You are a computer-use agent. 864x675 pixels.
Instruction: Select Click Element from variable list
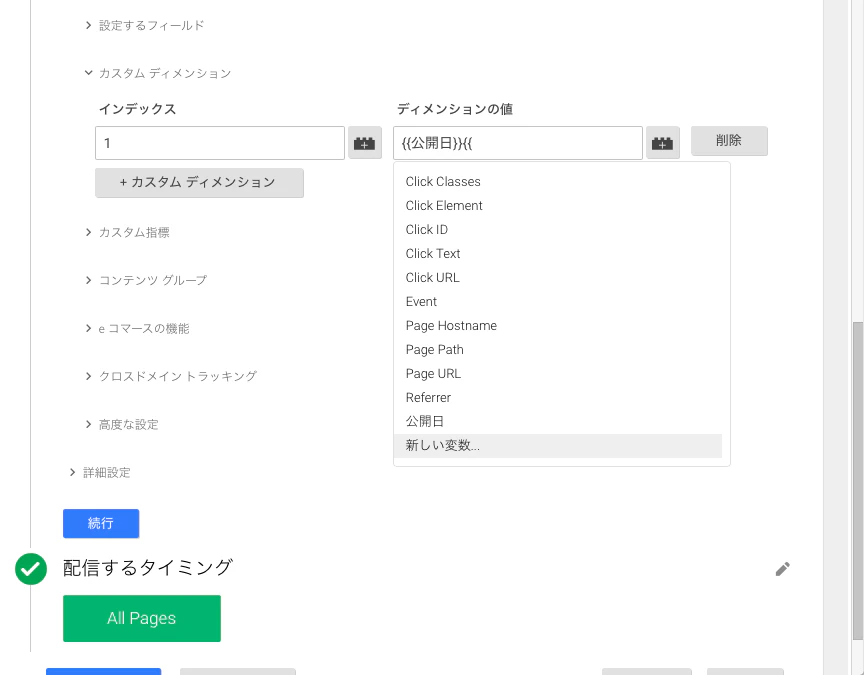[558, 206]
